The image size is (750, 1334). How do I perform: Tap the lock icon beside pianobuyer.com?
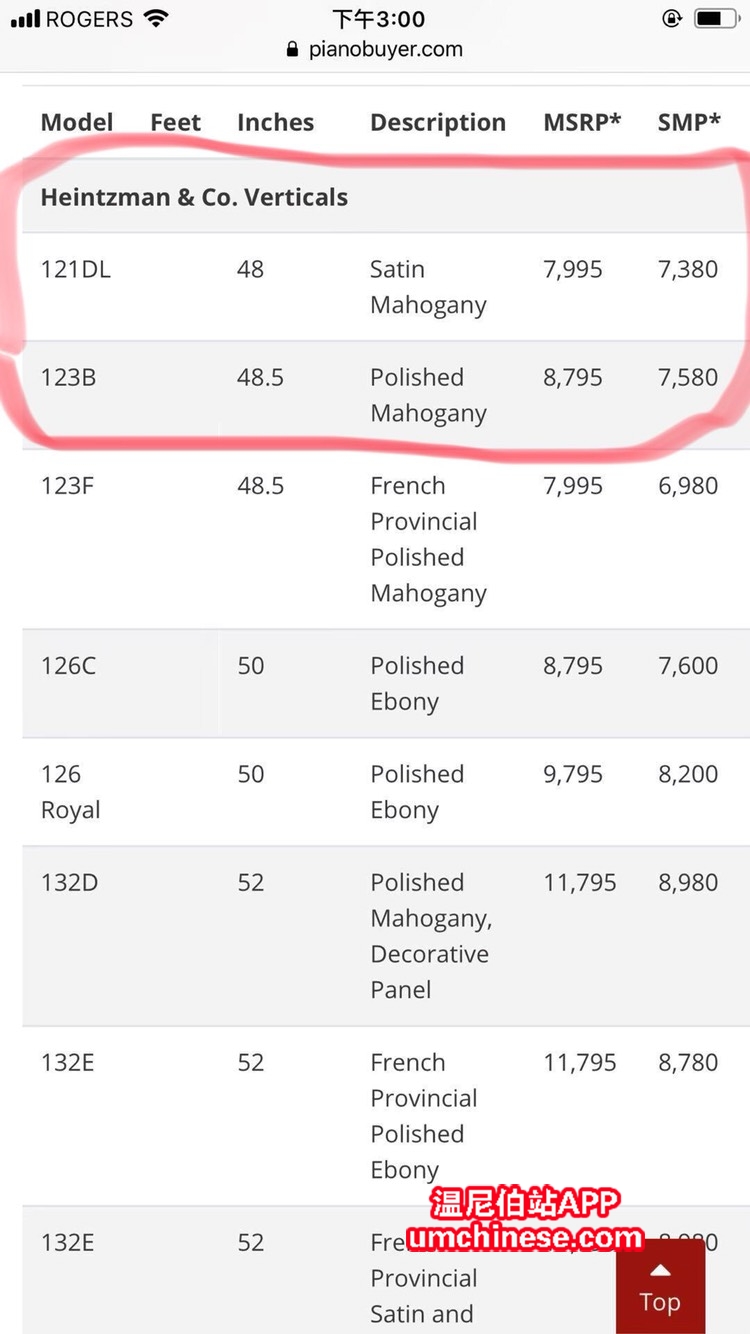tap(293, 49)
